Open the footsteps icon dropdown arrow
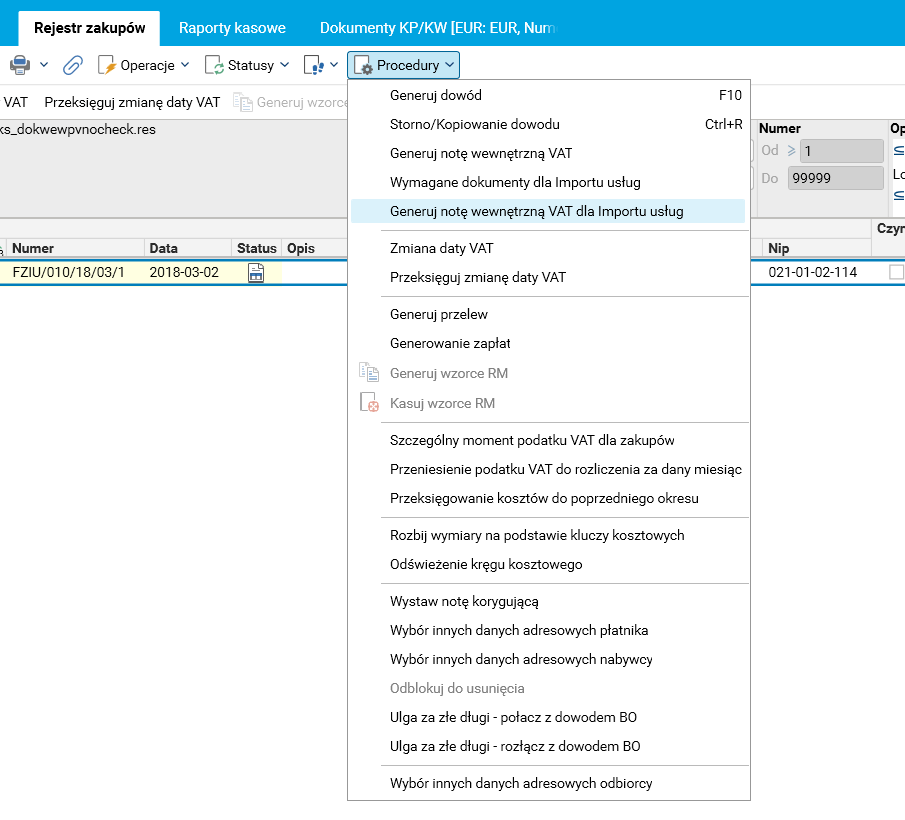905x820 pixels. click(x=334, y=65)
